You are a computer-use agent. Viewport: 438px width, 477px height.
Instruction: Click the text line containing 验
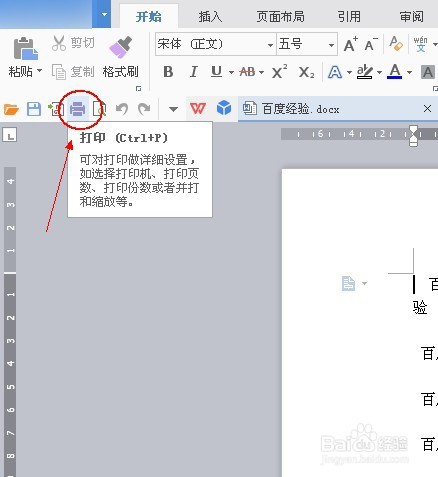click(x=420, y=307)
